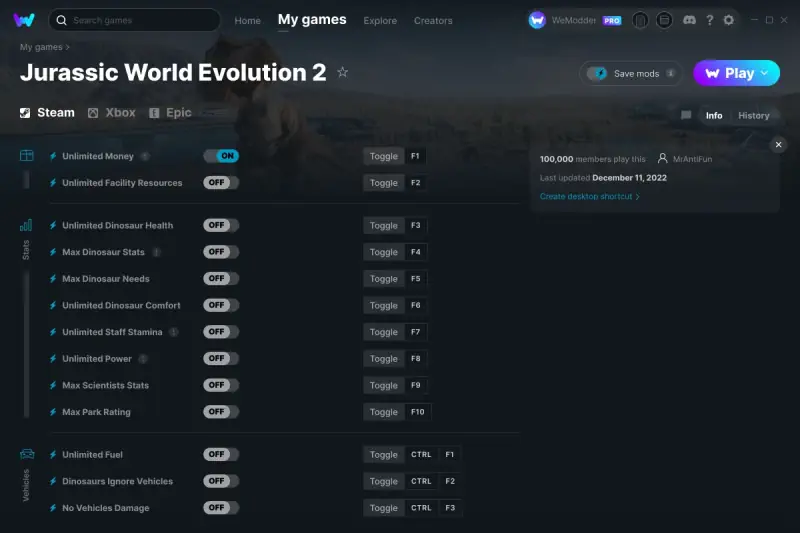This screenshot has height=533, width=800.
Task: Click the My games breadcrumb chevron
Action: tap(67, 47)
